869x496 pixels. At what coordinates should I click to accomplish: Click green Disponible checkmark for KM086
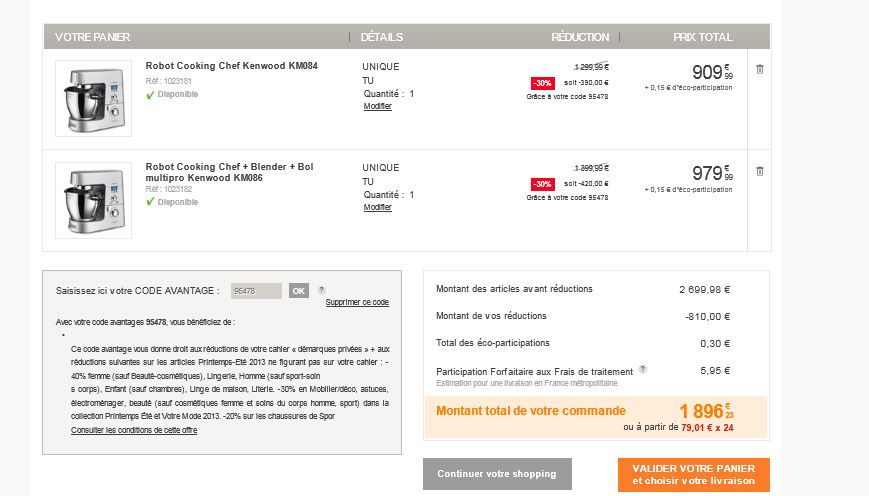tap(150, 201)
